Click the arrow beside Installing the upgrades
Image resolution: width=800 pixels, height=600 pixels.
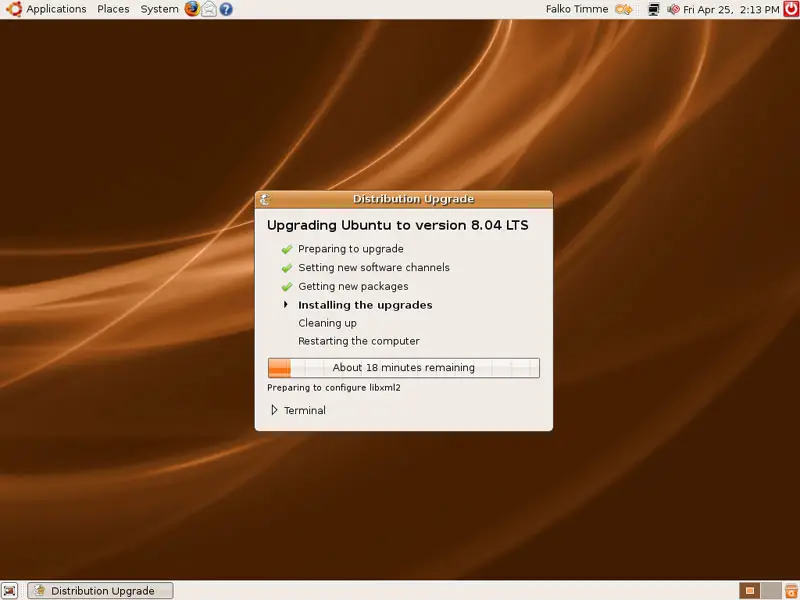(286, 305)
